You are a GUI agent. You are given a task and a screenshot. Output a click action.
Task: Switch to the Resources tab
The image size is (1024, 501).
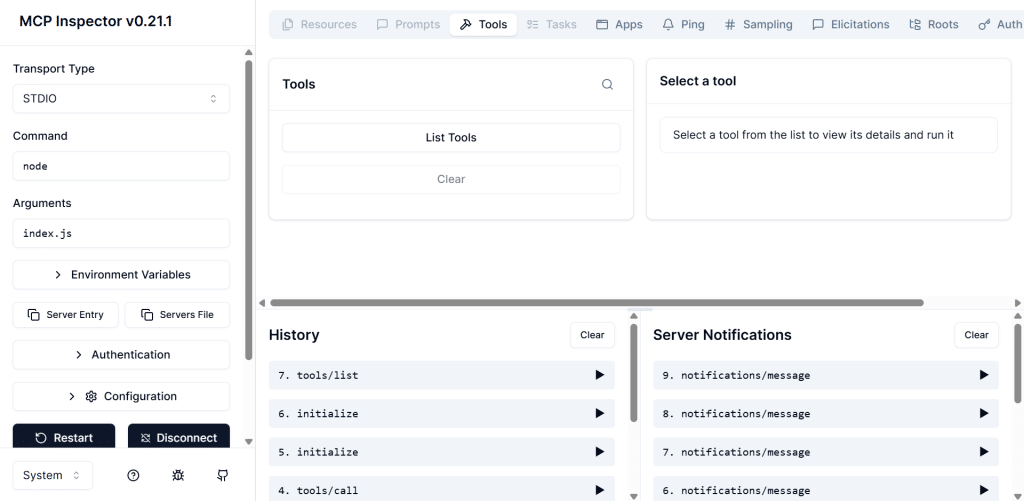[x=319, y=24]
